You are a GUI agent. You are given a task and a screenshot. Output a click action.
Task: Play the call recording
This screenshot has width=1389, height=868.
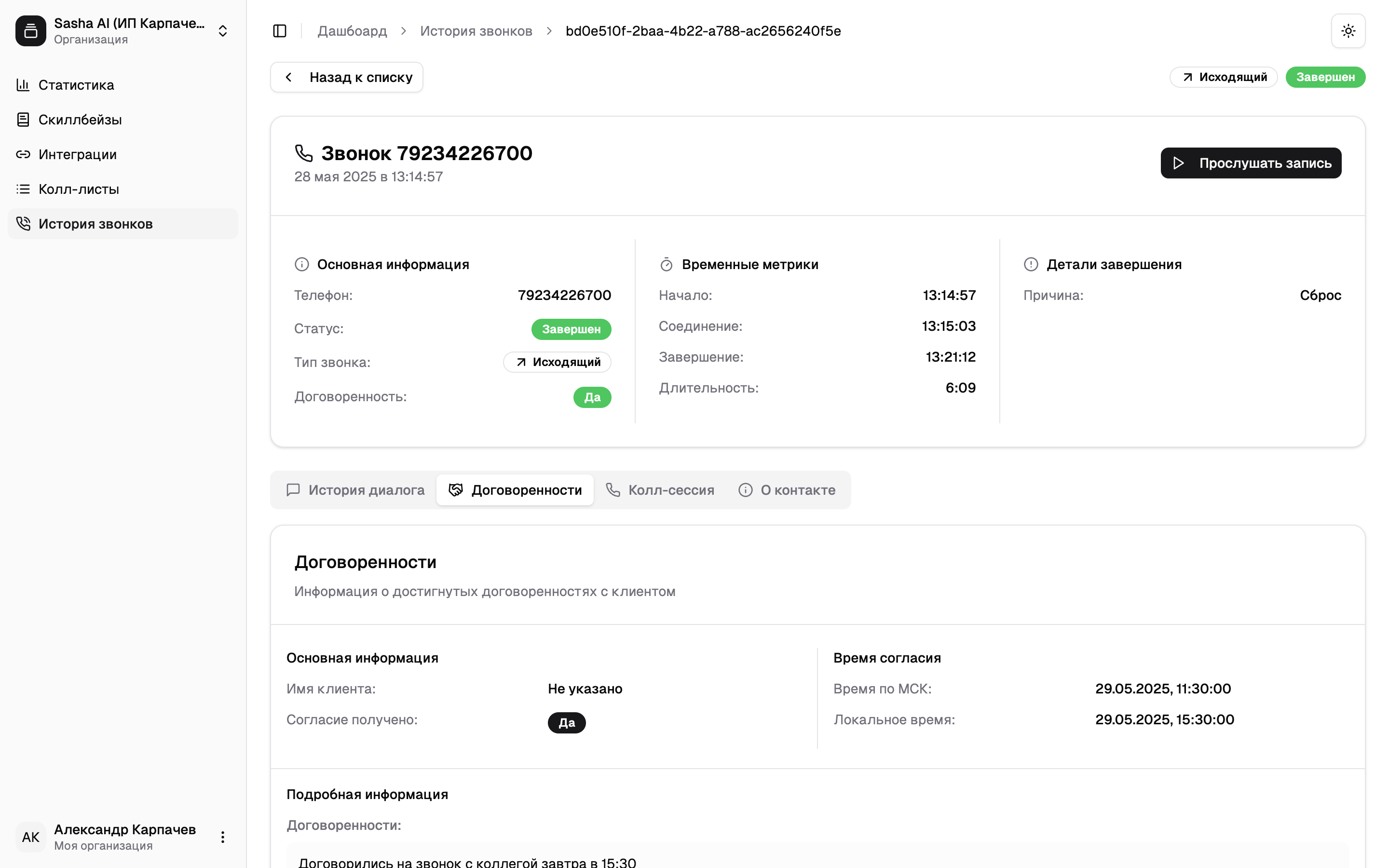click(1251, 163)
